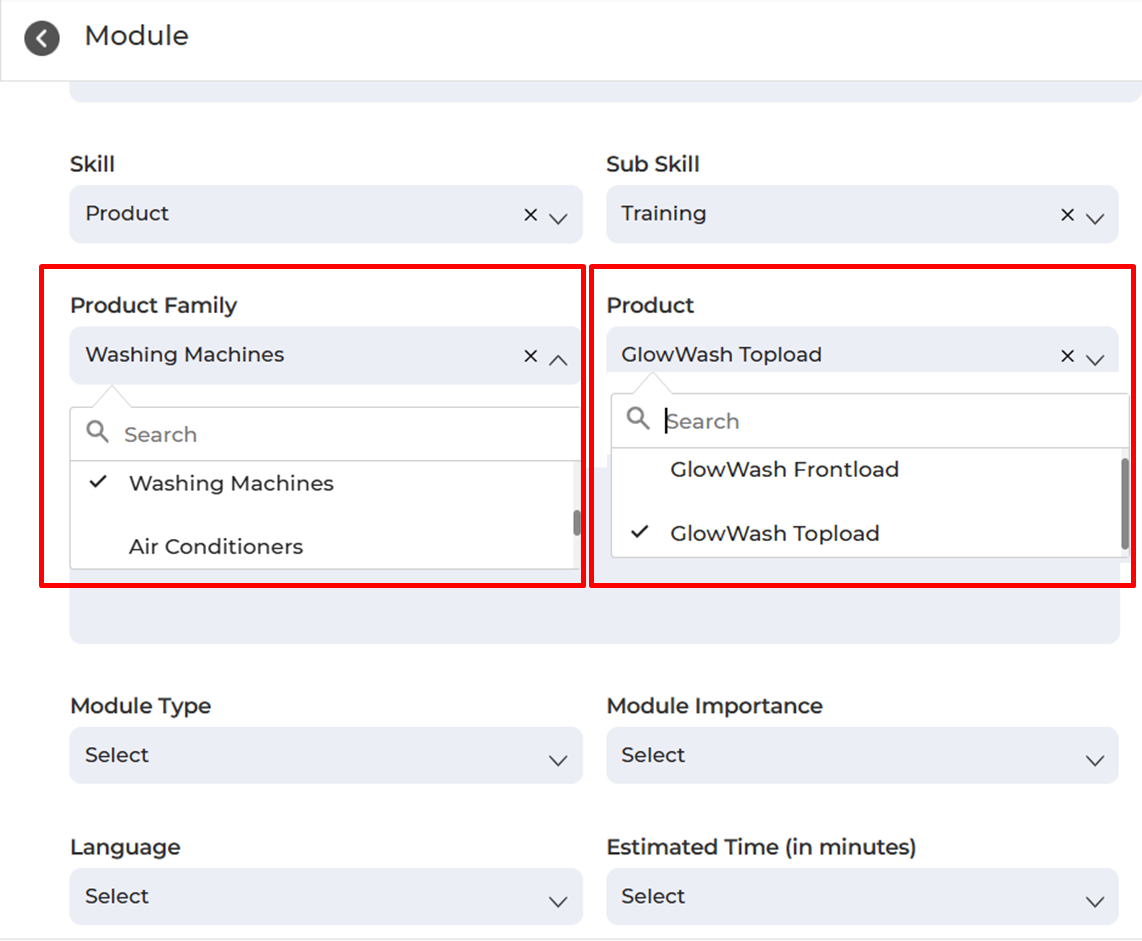Clear the Sub Skill Training selection
Viewport: 1142px width, 941px height.
[1067, 215]
